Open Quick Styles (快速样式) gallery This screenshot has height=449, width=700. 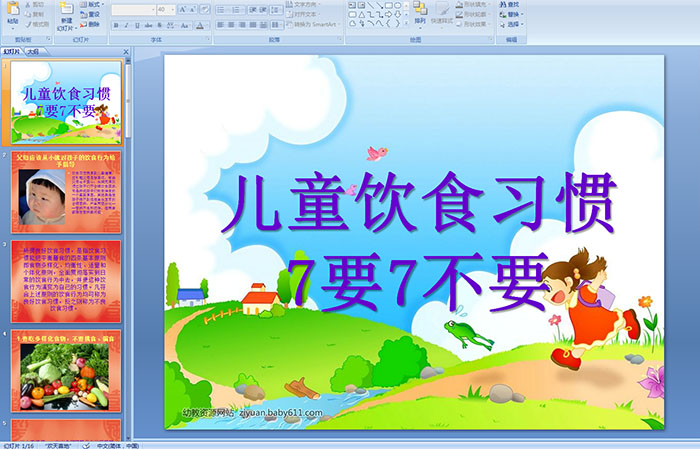coord(442,13)
